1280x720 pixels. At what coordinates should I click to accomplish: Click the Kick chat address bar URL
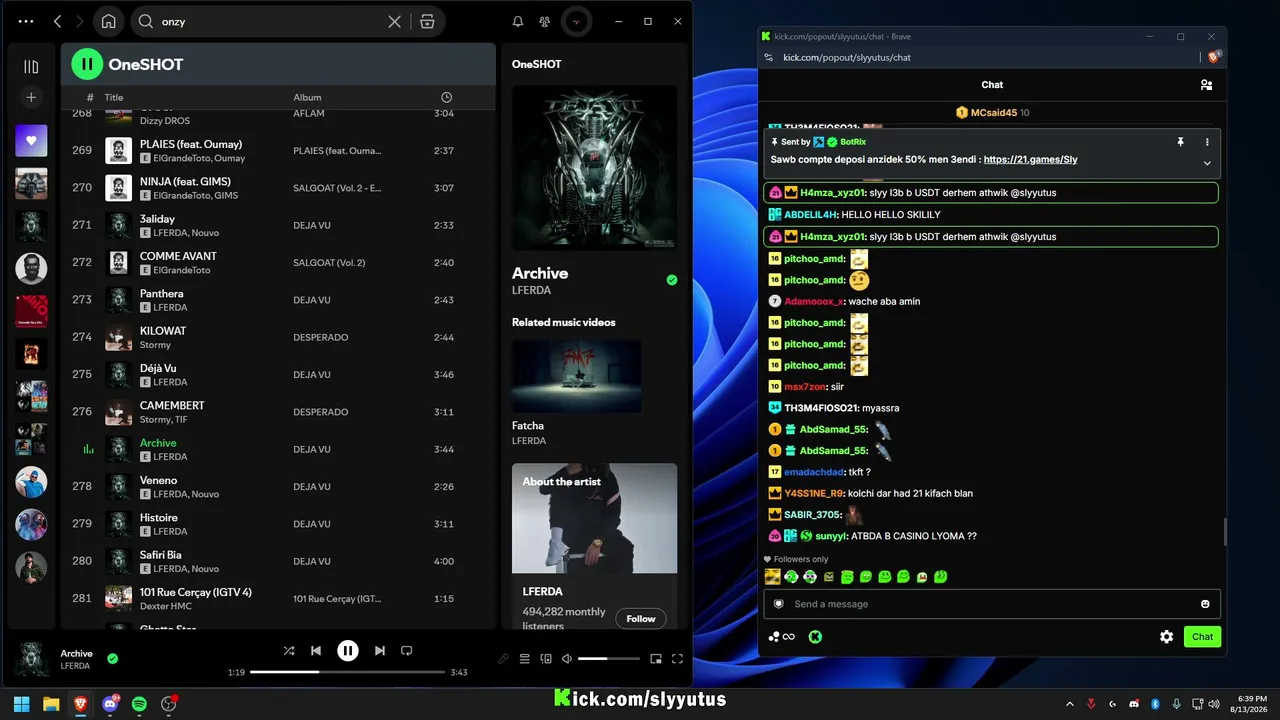[x=847, y=57]
